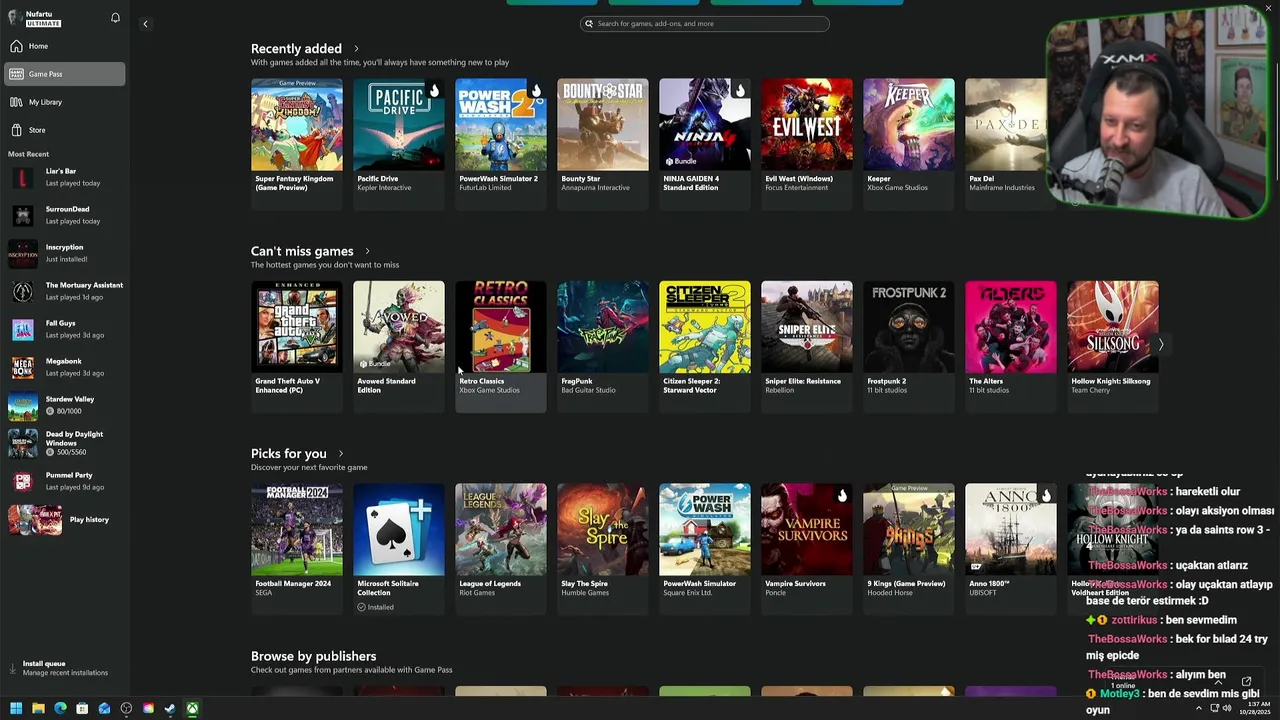Open Anno 1800 game tile
Screen dimensions: 1280x720
1011,549
